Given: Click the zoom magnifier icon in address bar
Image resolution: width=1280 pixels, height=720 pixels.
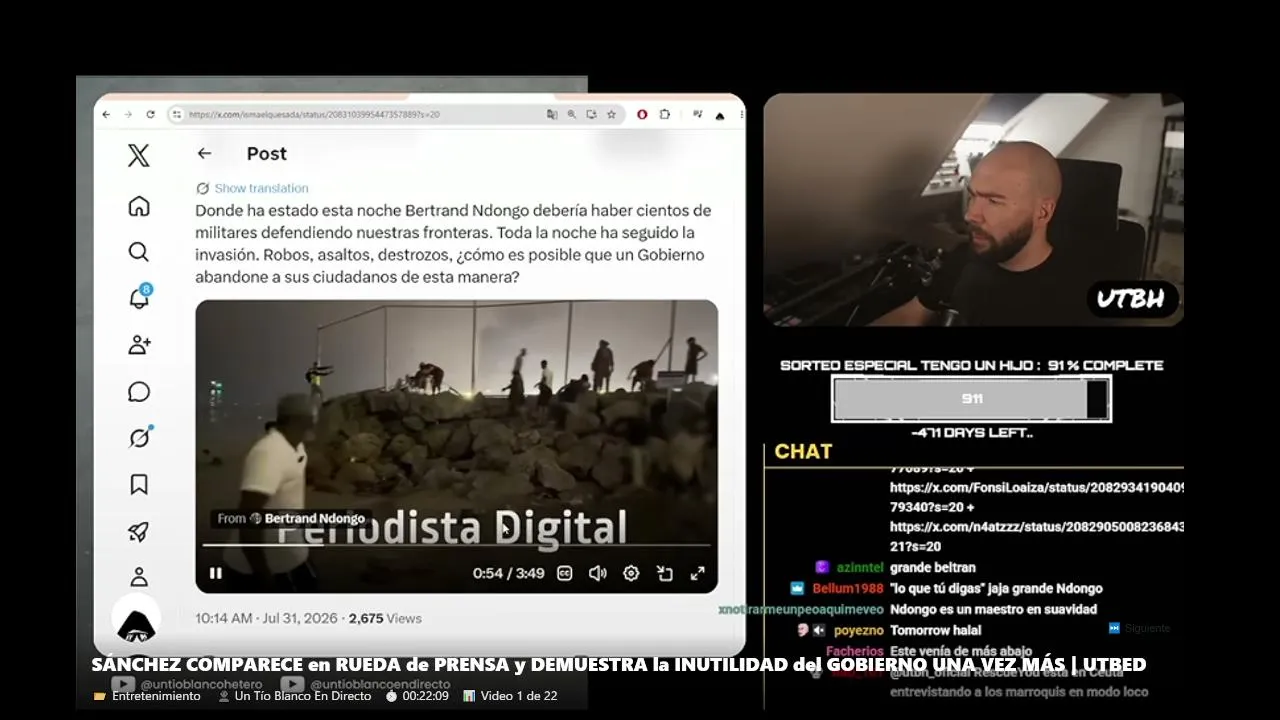Looking at the screenshot, I should pos(571,114).
